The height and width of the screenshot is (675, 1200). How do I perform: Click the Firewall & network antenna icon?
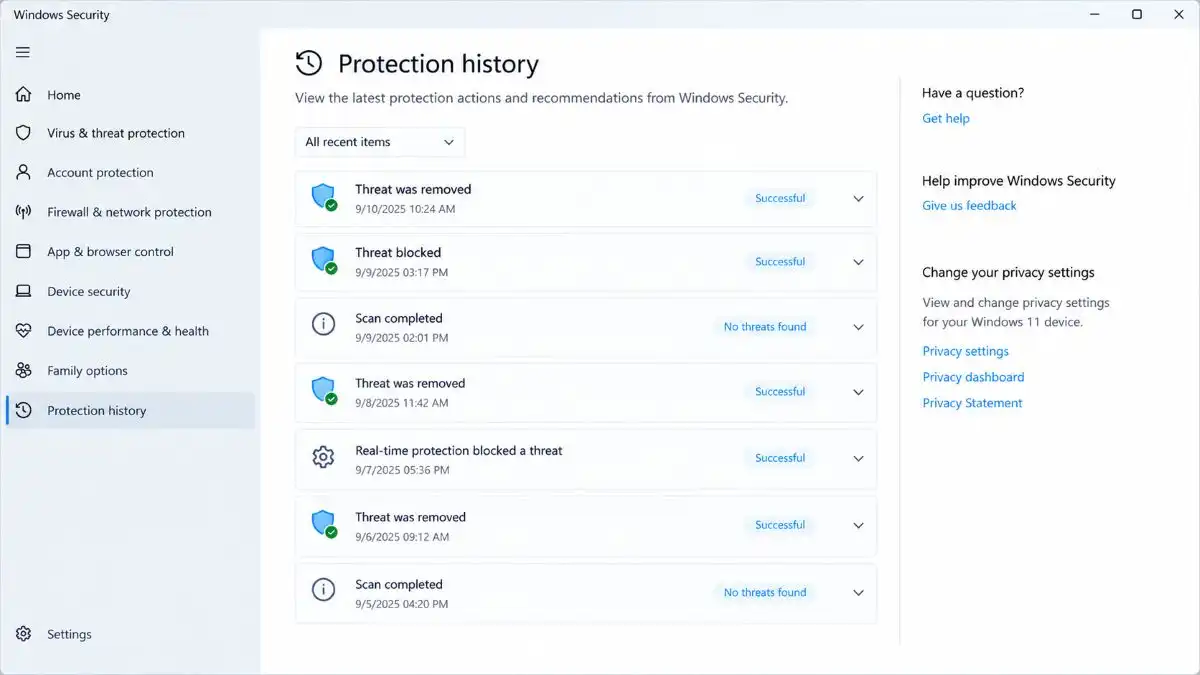click(x=24, y=212)
